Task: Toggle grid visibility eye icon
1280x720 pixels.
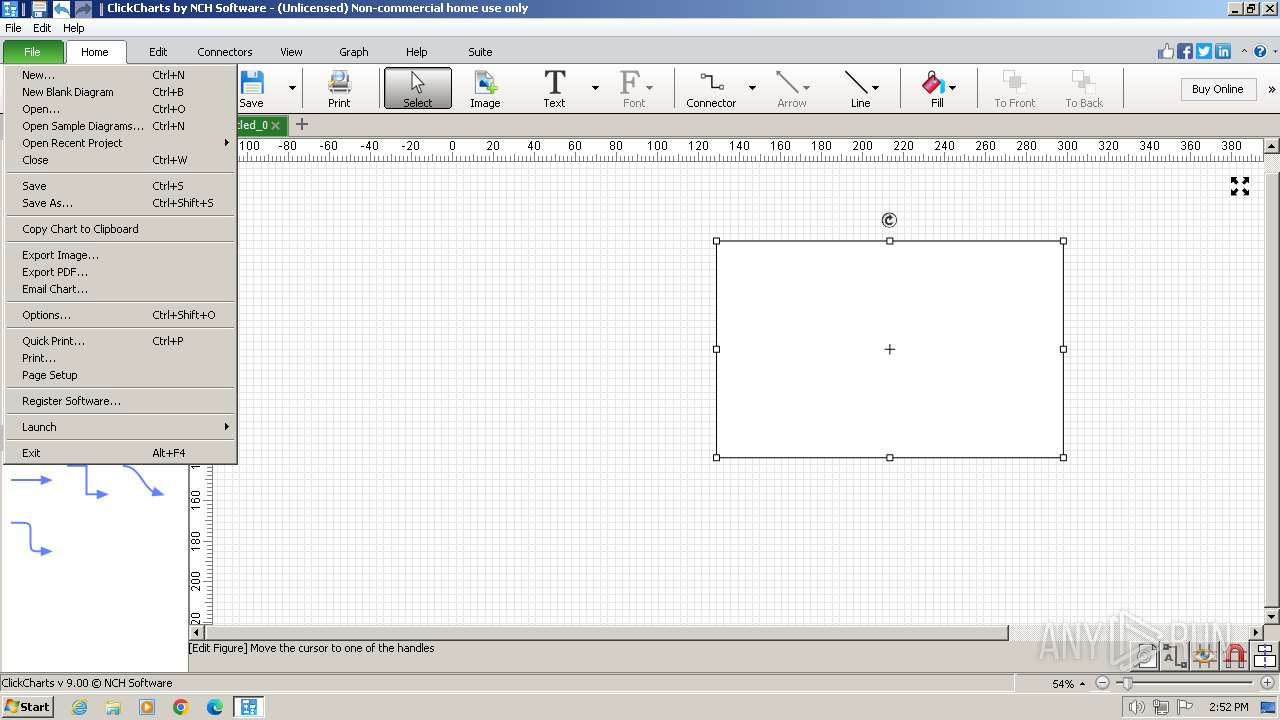Action: 1204,656
